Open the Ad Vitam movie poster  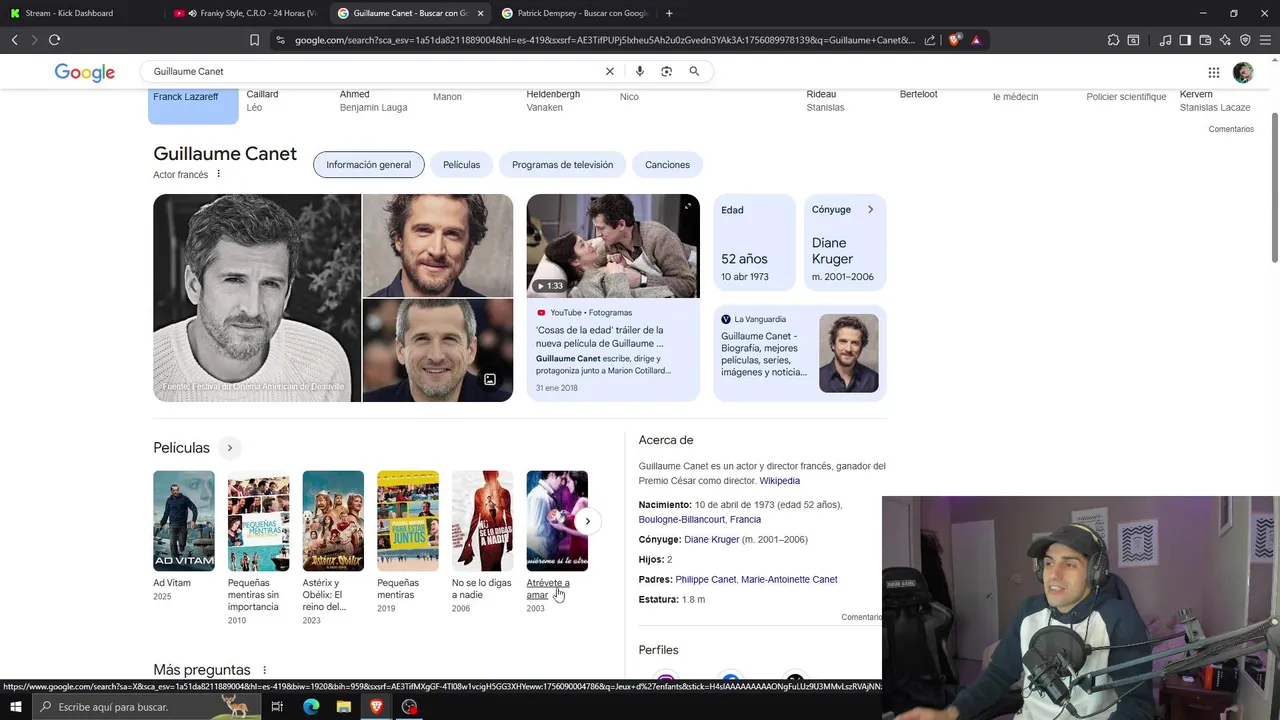tap(184, 521)
